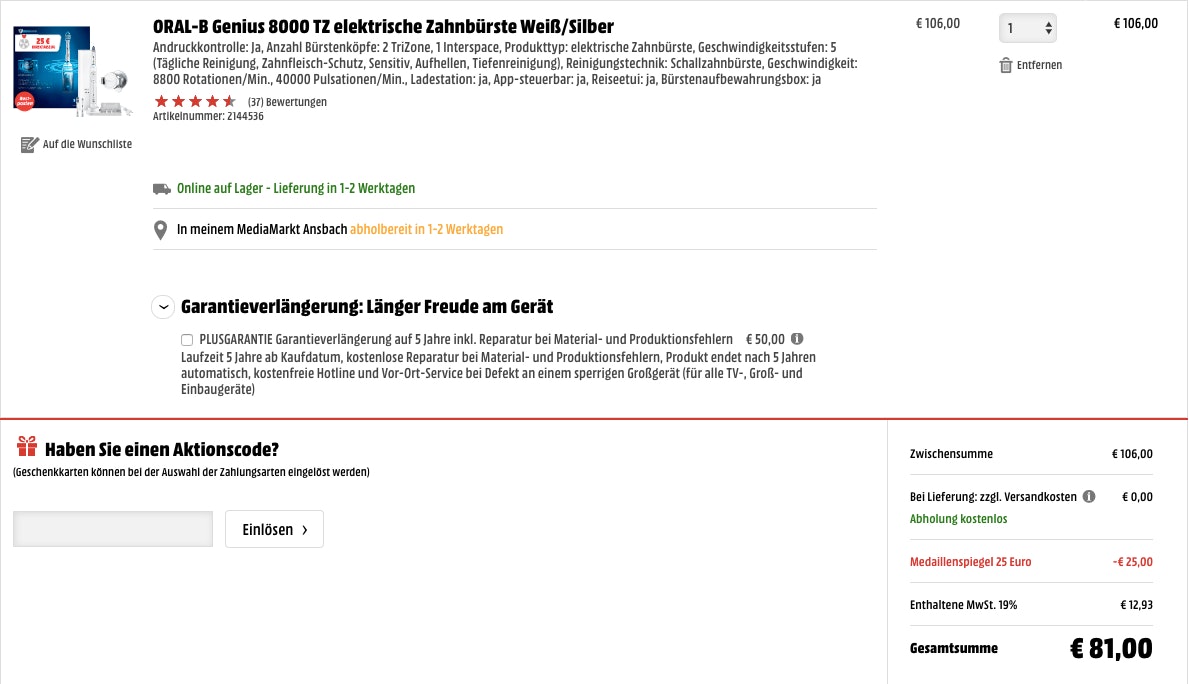The width and height of the screenshot is (1189, 684).
Task: Open the quantity dropdown
Action: coord(1027,29)
